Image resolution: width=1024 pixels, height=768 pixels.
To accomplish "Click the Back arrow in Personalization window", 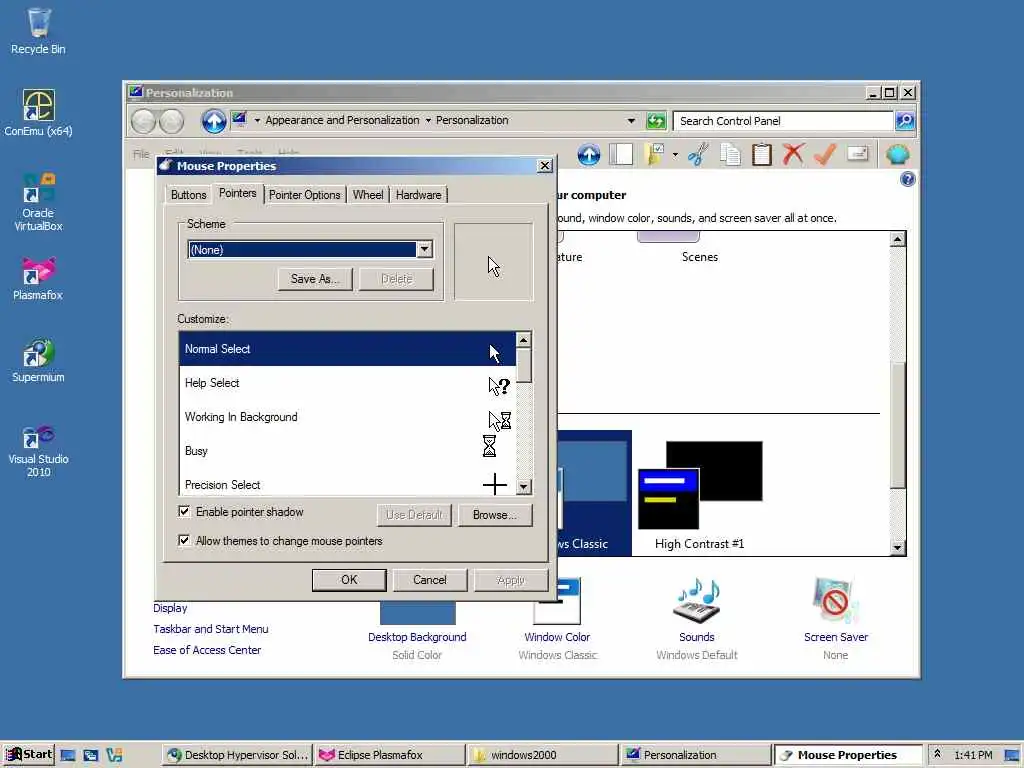I will click(x=143, y=121).
